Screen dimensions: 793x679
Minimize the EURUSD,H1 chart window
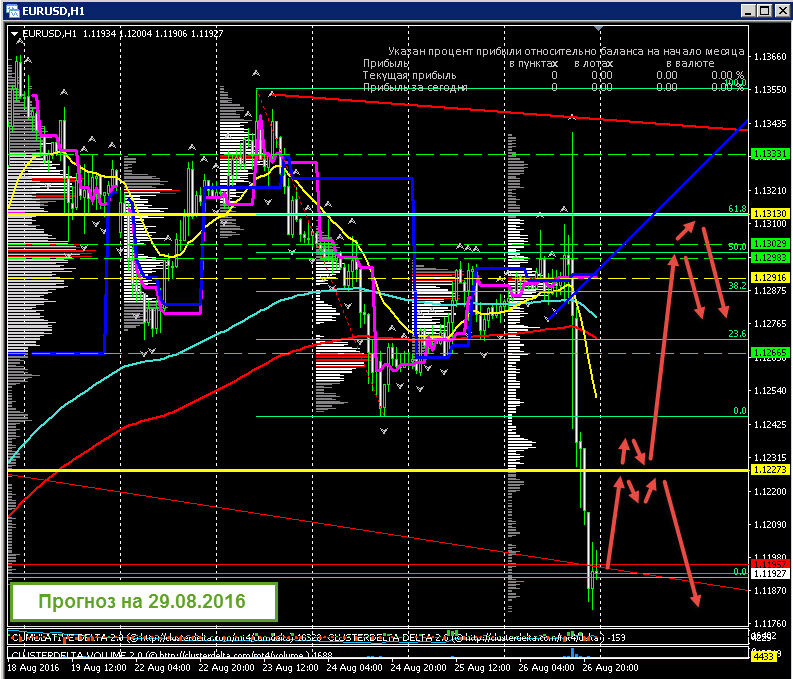tap(748, 11)
